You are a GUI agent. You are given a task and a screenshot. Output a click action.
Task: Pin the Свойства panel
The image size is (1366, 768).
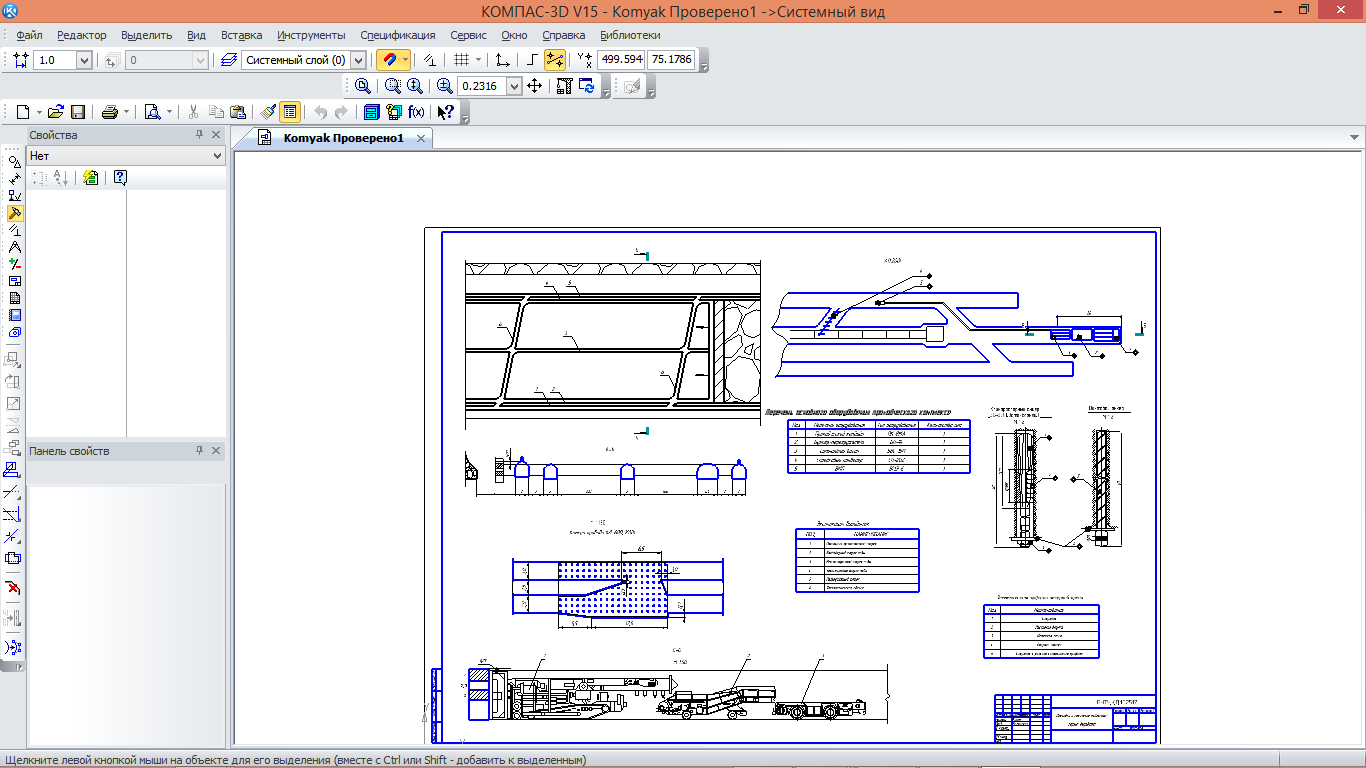(199, 135)
